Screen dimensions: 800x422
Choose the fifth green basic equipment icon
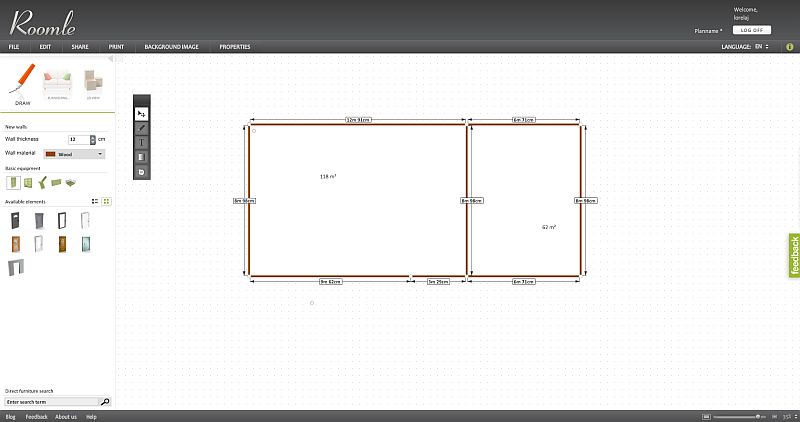coord(70,182)
